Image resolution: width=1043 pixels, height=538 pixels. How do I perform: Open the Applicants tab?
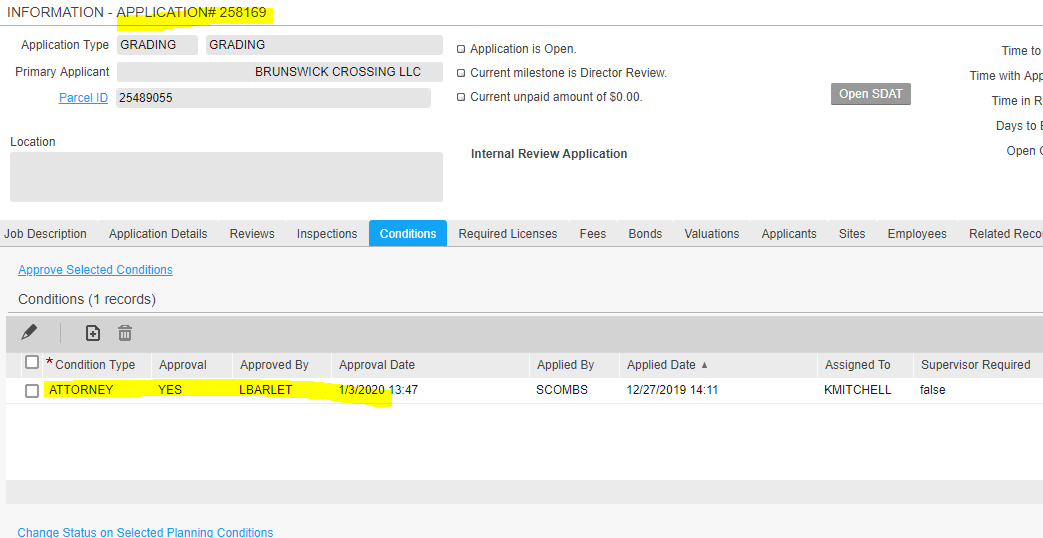[x=789, y=234]
